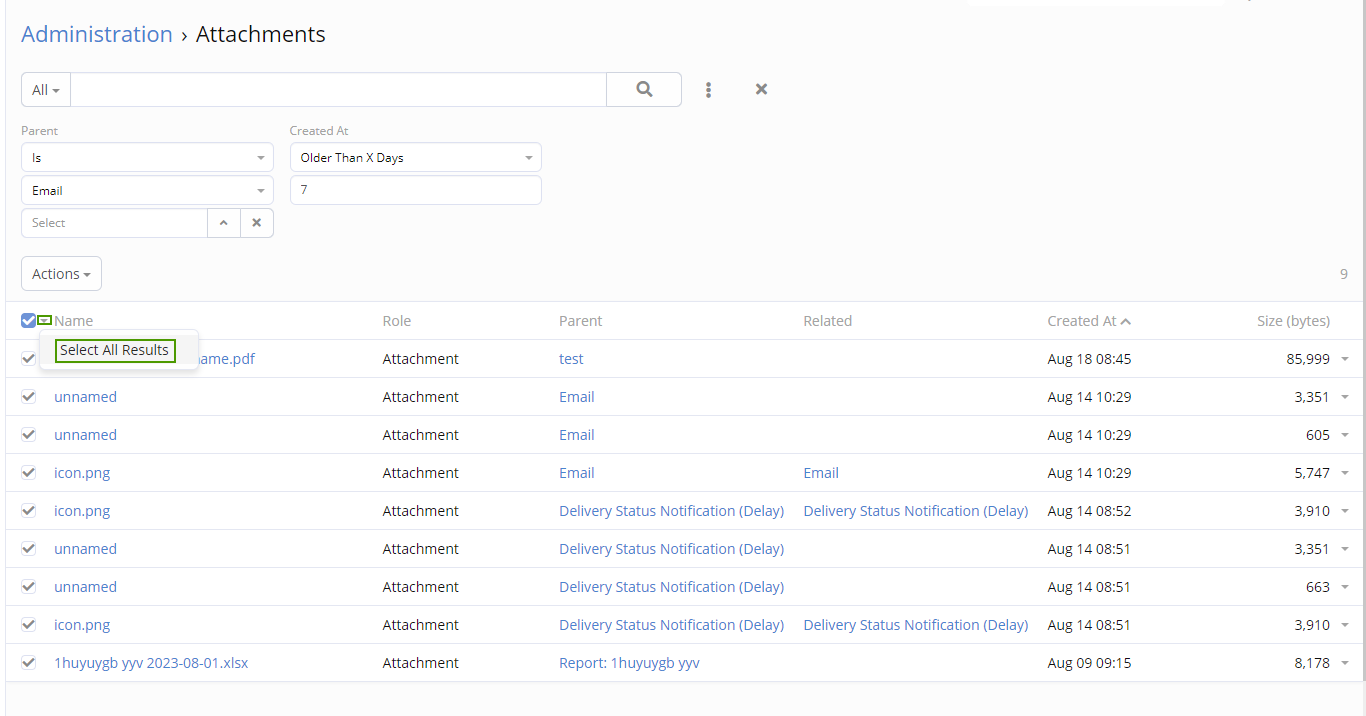Screen dimensions: 1366x716
Task: Click the magnifying glass search icon
Action: pyautogui.click(x=644, y=89)
